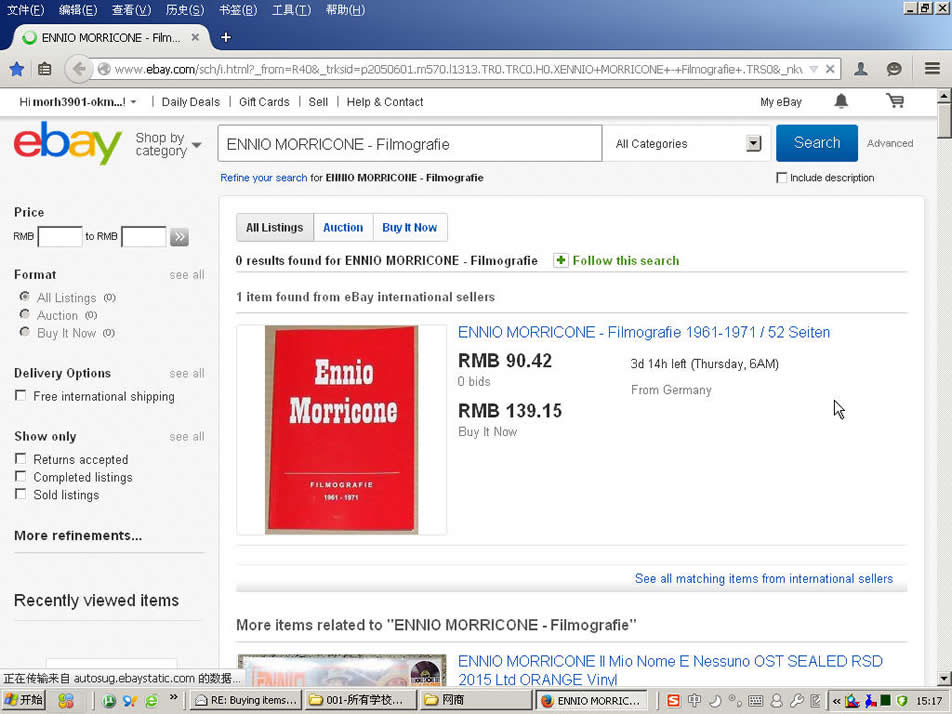This screenshot has height=714, width=952.
Task: Click see all next to Format
Action: click(186, 275)
